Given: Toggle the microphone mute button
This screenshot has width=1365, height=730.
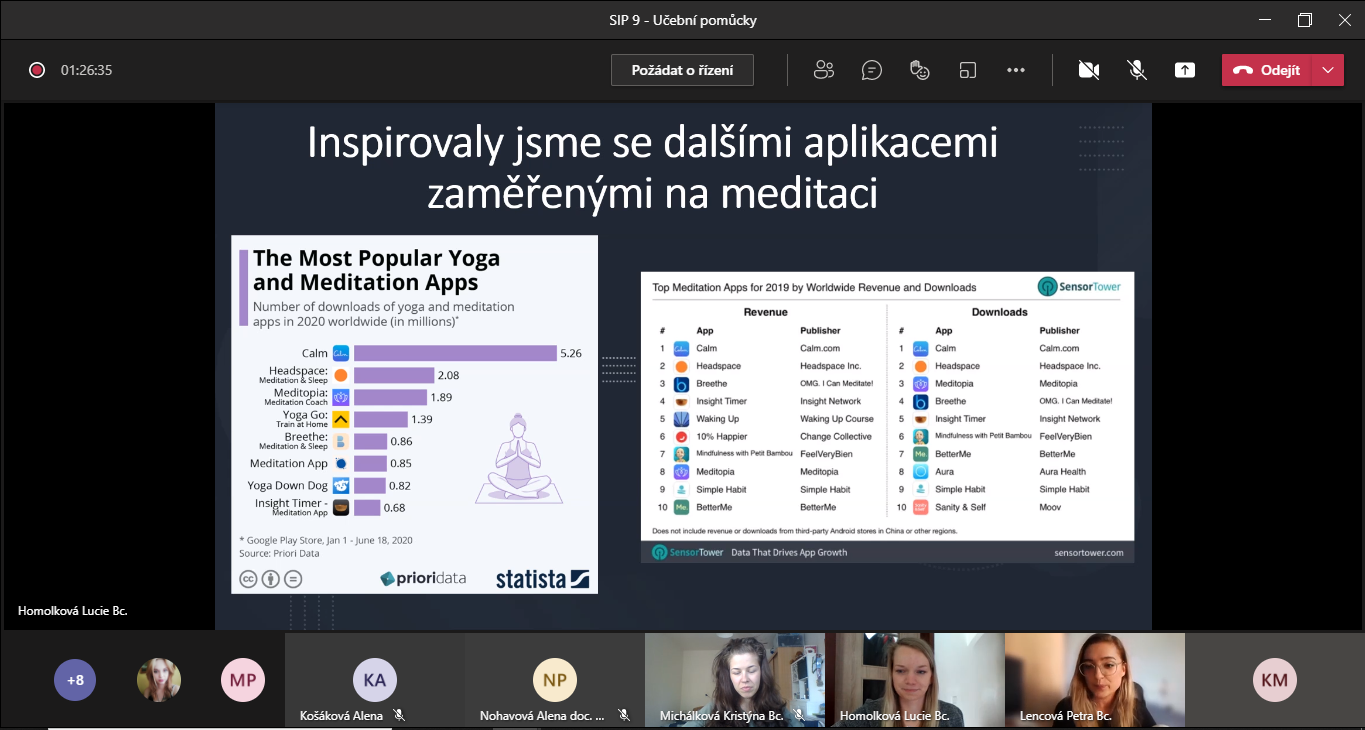Looking at the screenshot, I should point(1136,70).
